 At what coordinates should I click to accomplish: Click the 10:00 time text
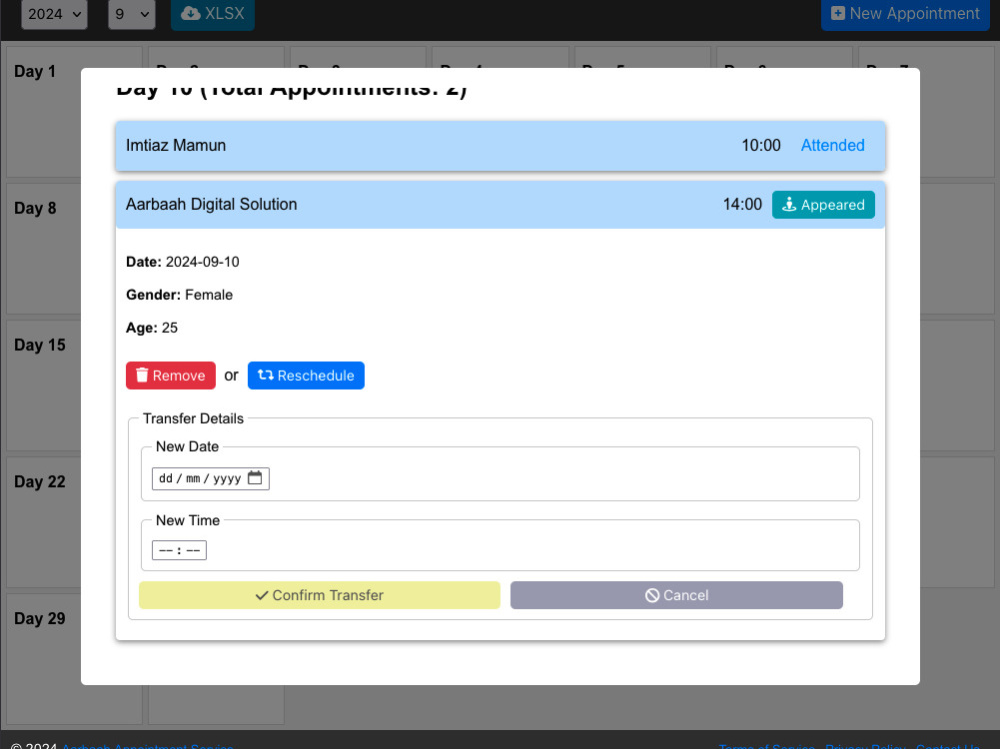761,145
